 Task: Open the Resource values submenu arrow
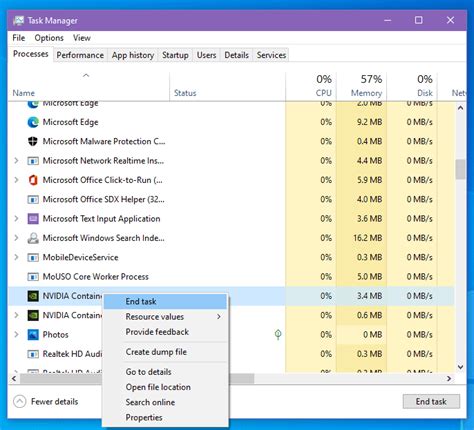click(219, 317)
